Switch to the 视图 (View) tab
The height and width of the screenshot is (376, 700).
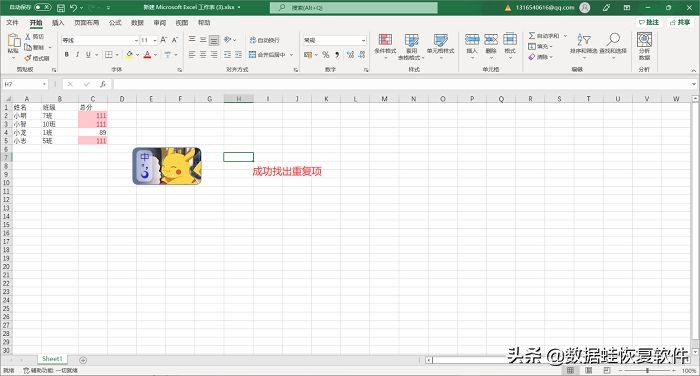click(x=182, y=22)
